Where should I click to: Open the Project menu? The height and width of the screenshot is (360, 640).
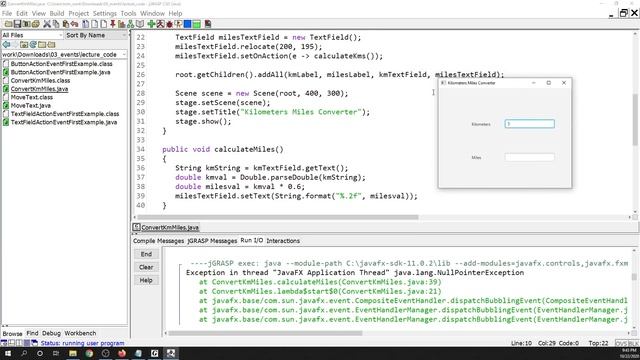point(78,13)
